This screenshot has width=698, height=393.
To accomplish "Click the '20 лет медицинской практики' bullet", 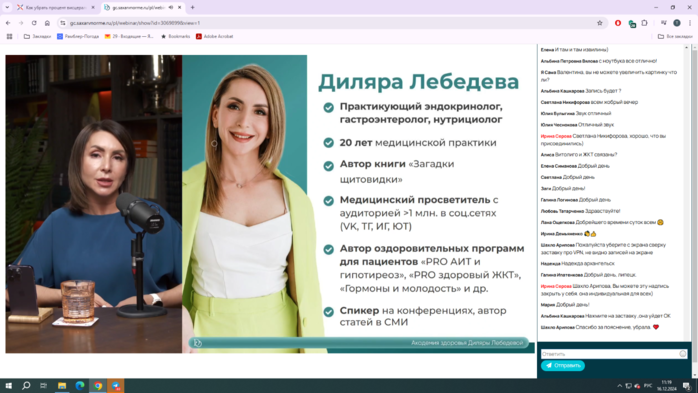I will 418,143.
